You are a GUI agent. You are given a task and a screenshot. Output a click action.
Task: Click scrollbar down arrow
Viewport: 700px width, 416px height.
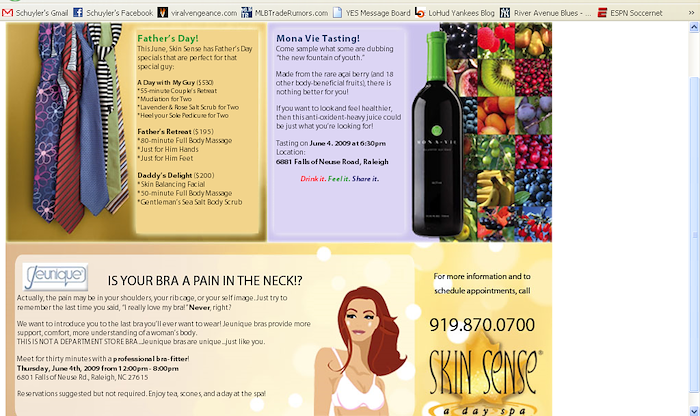tap(694, 411)
